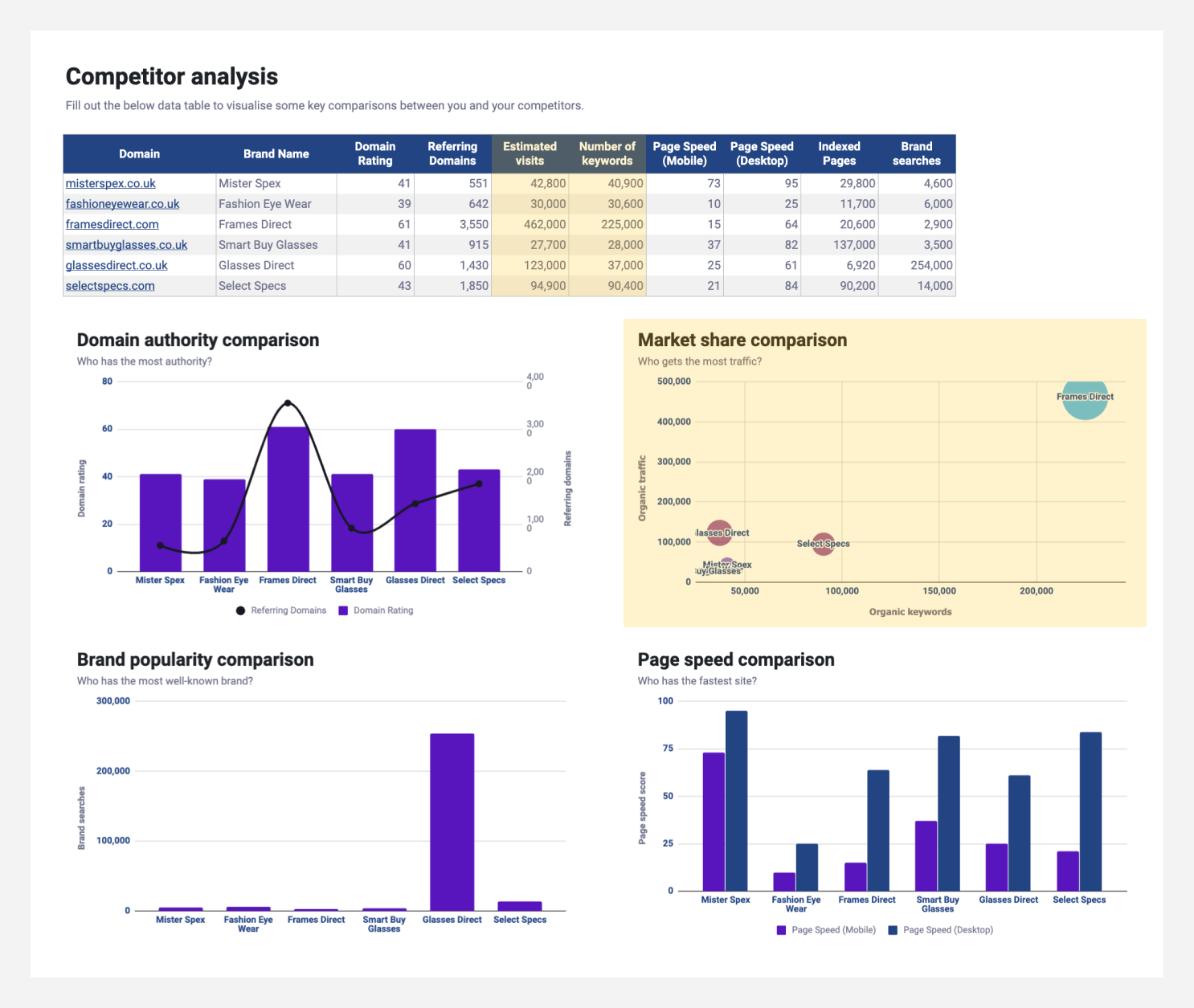Open the selectspecs.com domain link

[x=110, y=286]
